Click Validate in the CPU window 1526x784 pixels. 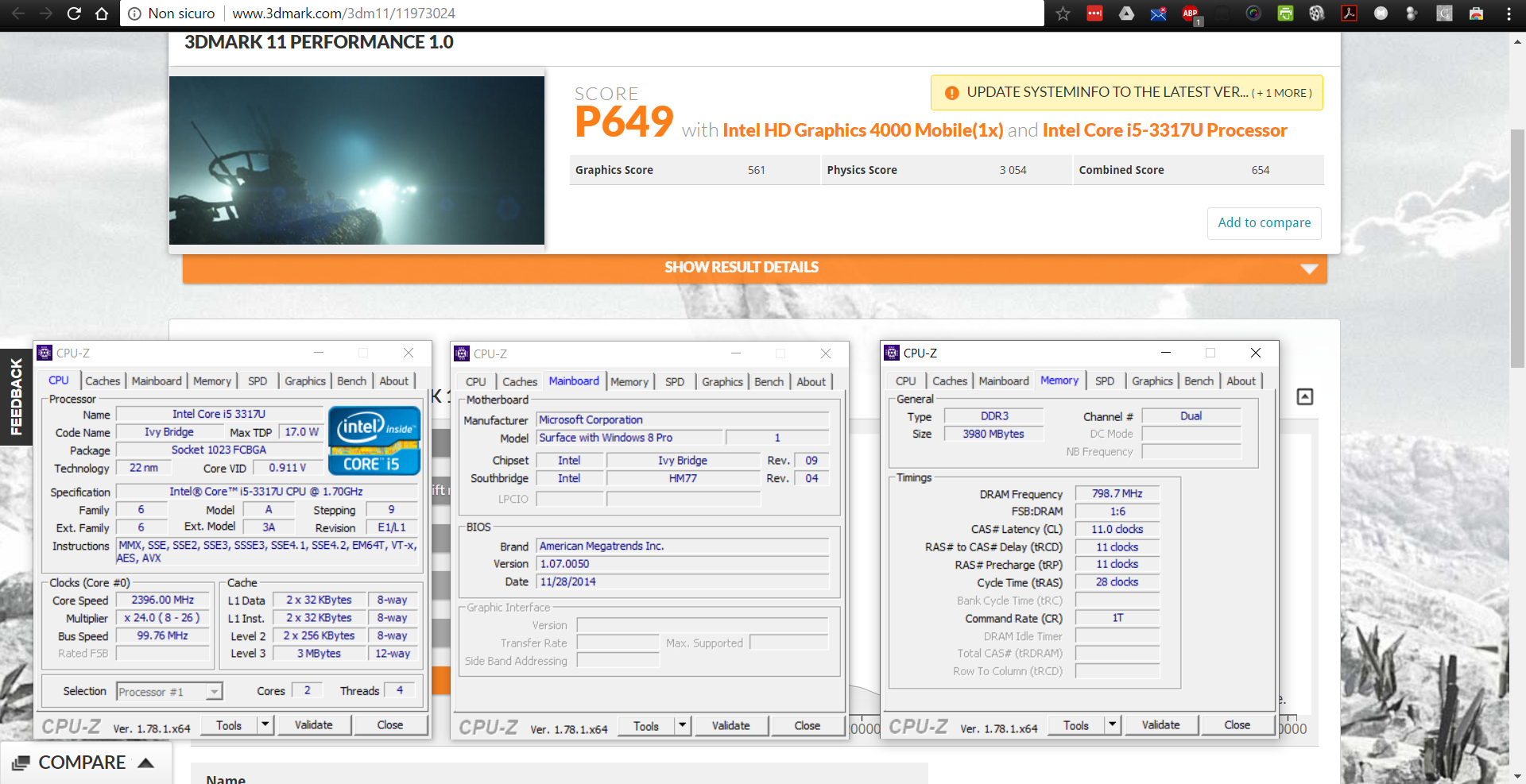(x=314, y=724)
